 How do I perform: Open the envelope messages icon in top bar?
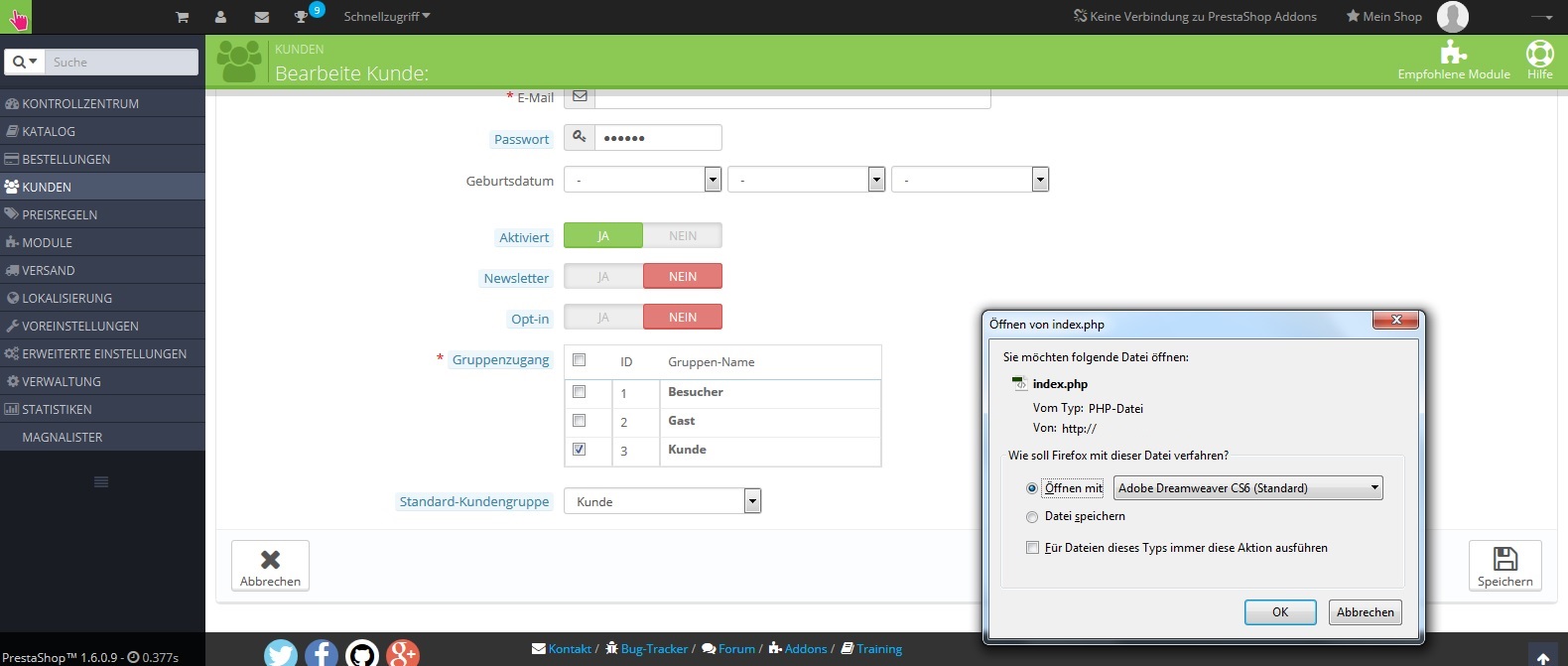[261, 17]
